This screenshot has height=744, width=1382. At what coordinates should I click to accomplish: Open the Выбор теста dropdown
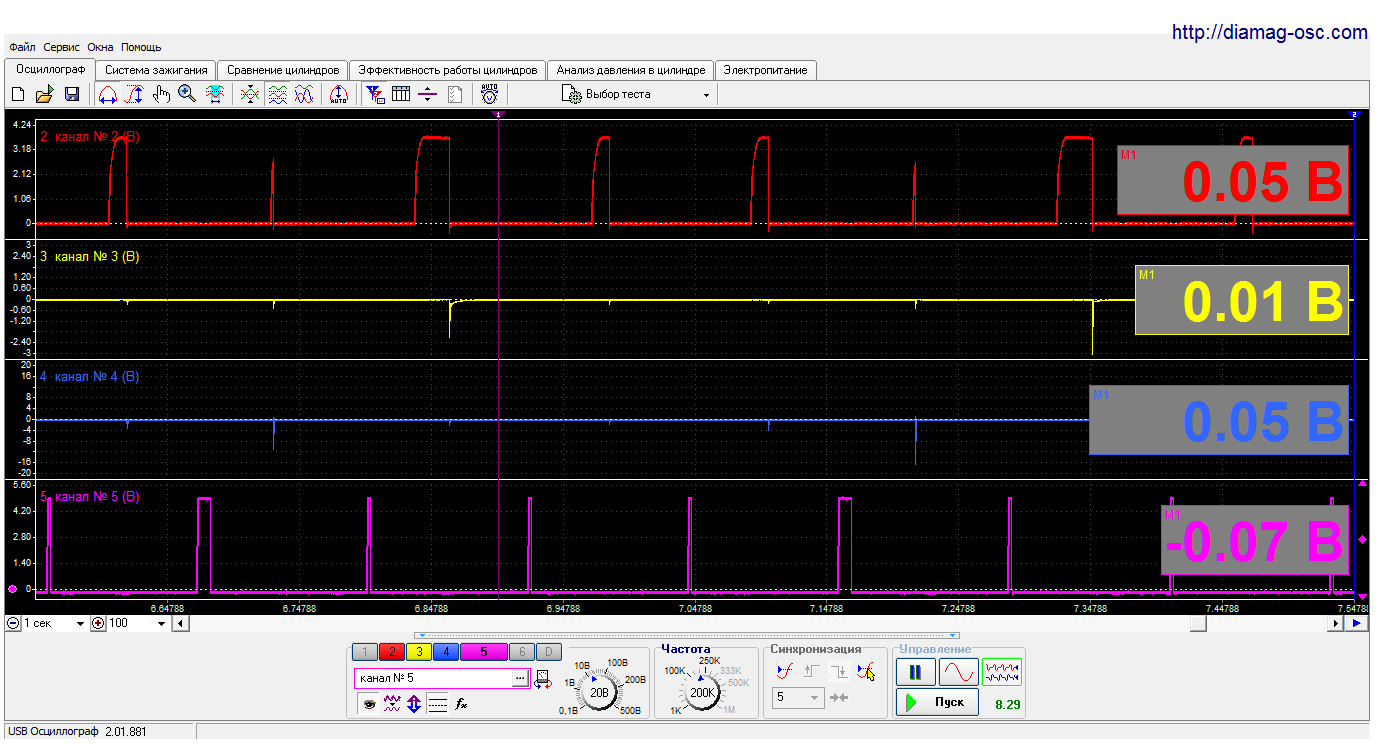tap(637, 94)
